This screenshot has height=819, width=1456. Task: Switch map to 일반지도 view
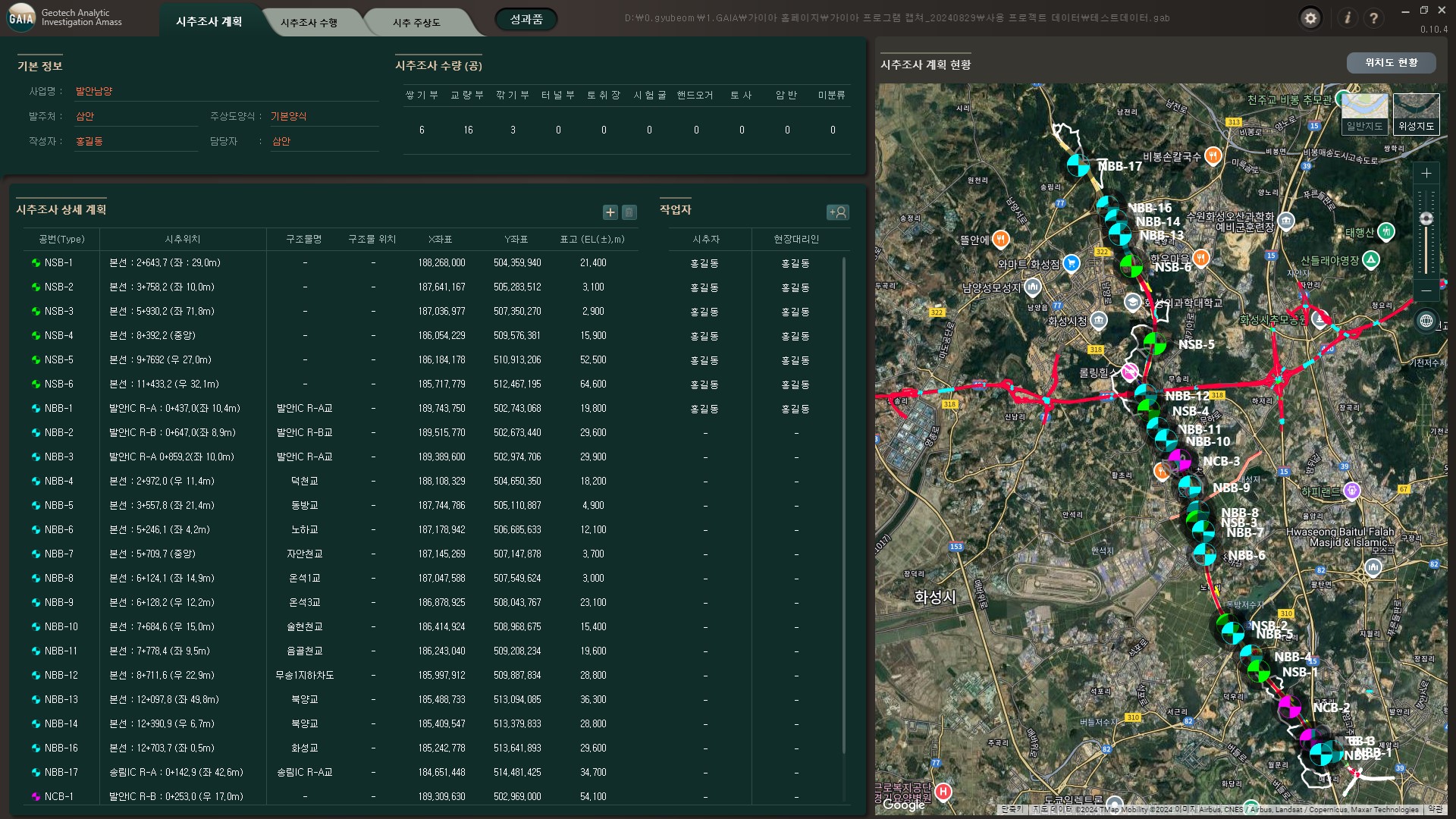[1364, 114]
